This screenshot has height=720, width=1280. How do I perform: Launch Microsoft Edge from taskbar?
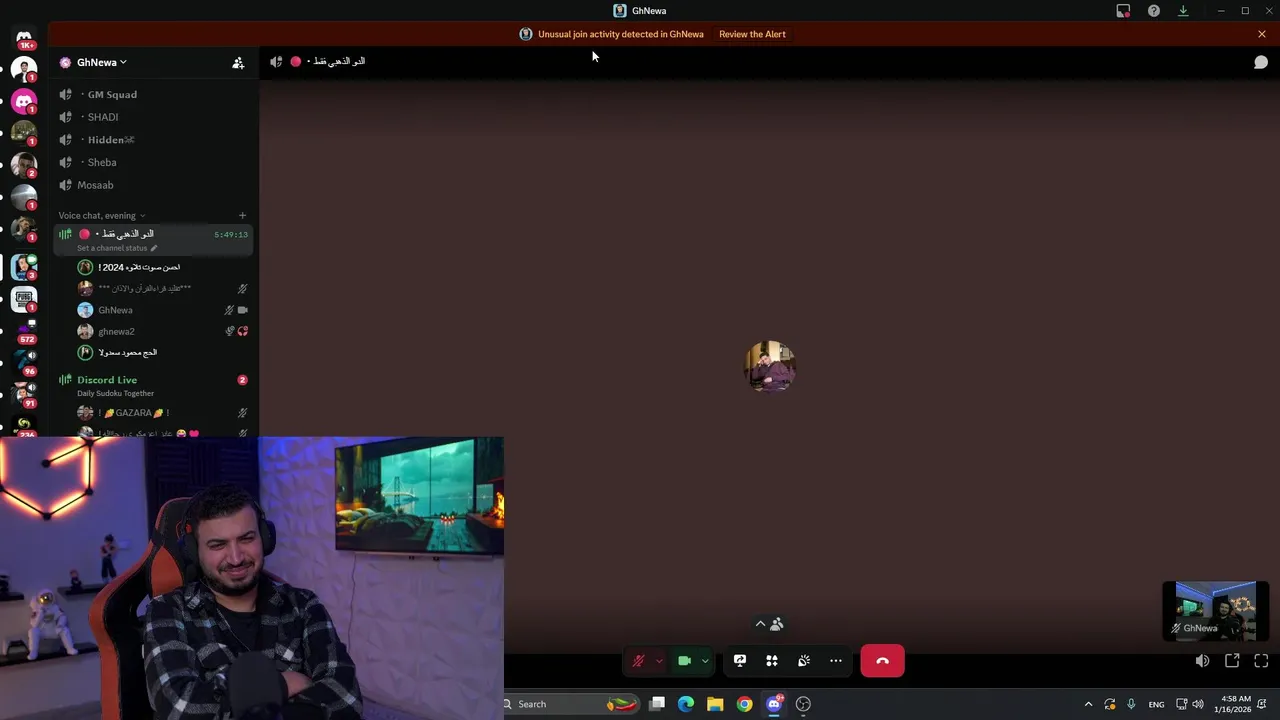tap(686, 704)
